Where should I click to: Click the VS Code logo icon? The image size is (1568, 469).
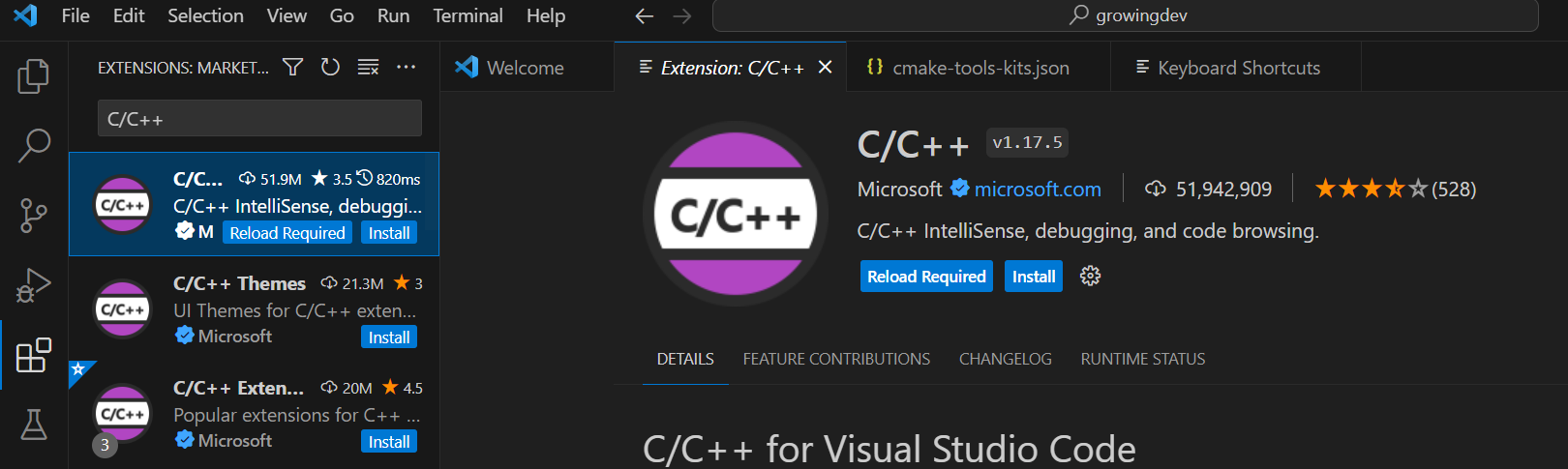click(25, 15)
